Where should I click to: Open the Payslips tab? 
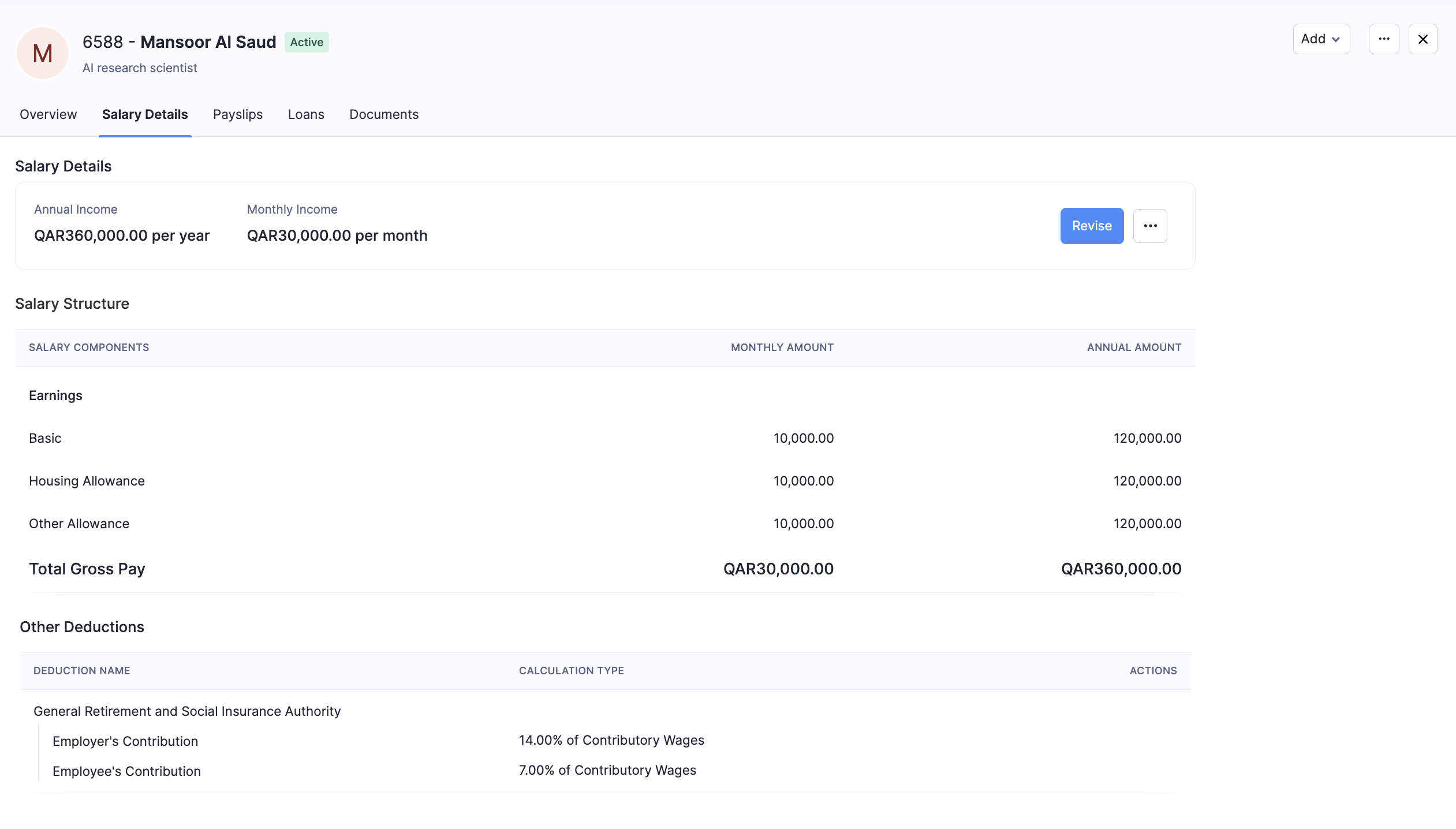click(237, 114)
